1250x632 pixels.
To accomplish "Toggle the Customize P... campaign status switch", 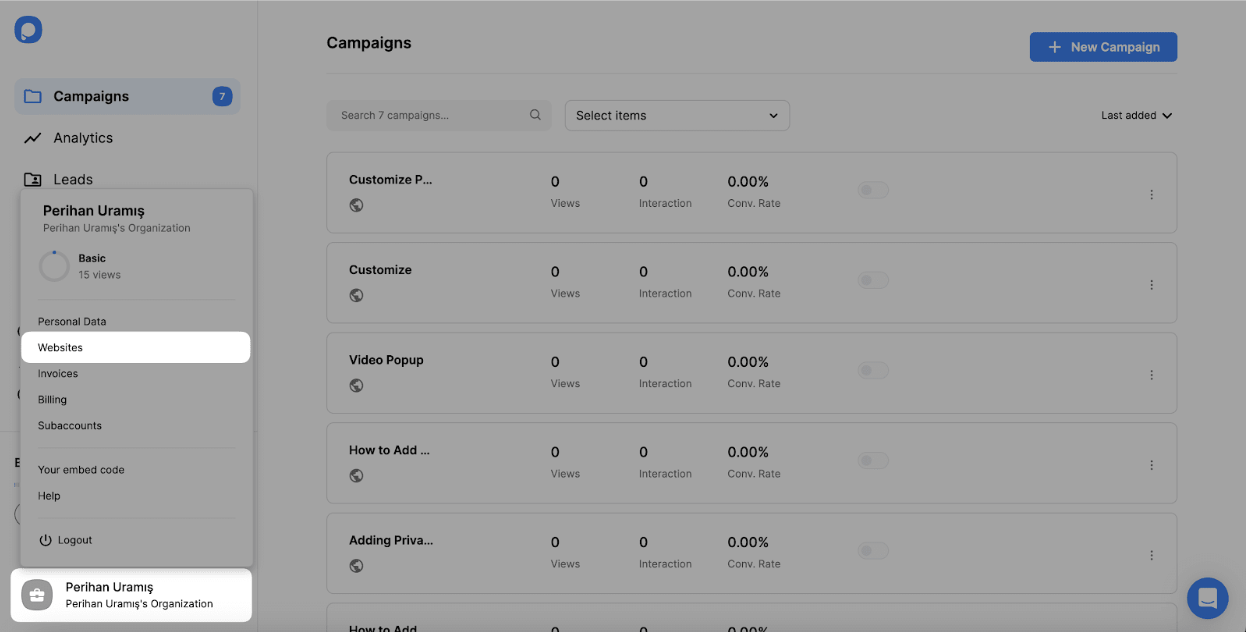I will tap(873, 190).
